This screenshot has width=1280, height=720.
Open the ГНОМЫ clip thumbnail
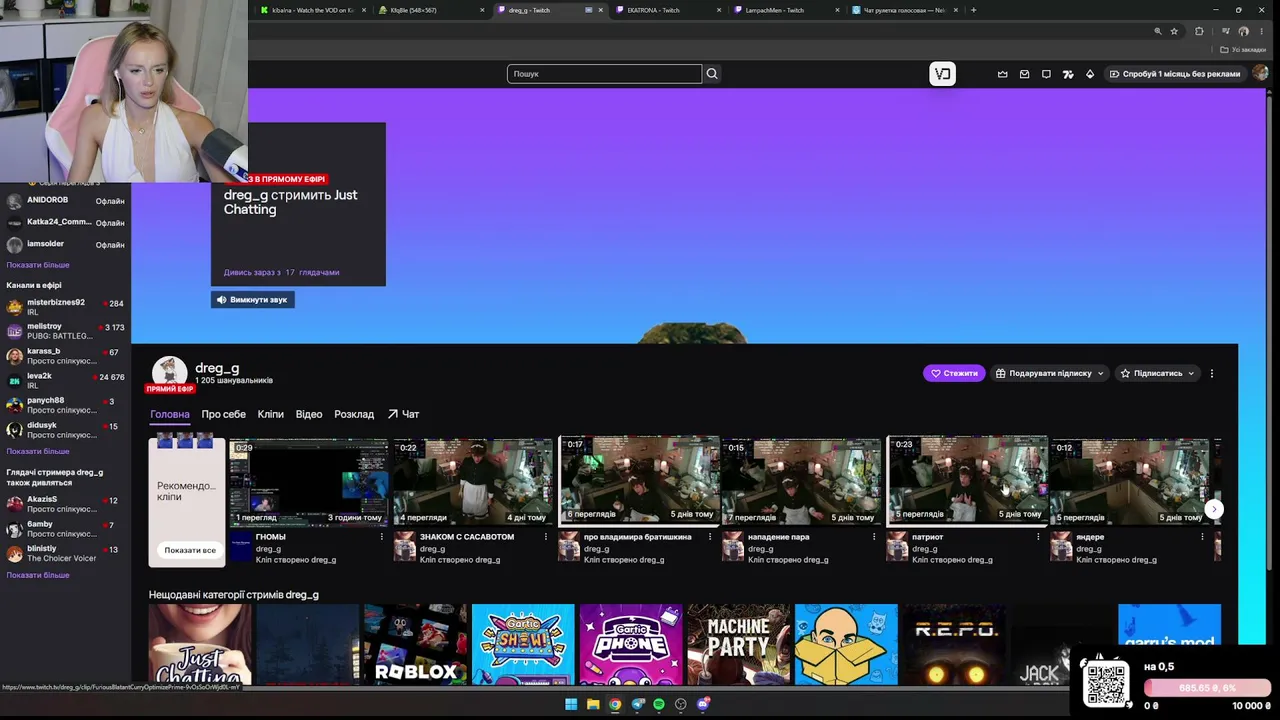[x=308, y=481]
